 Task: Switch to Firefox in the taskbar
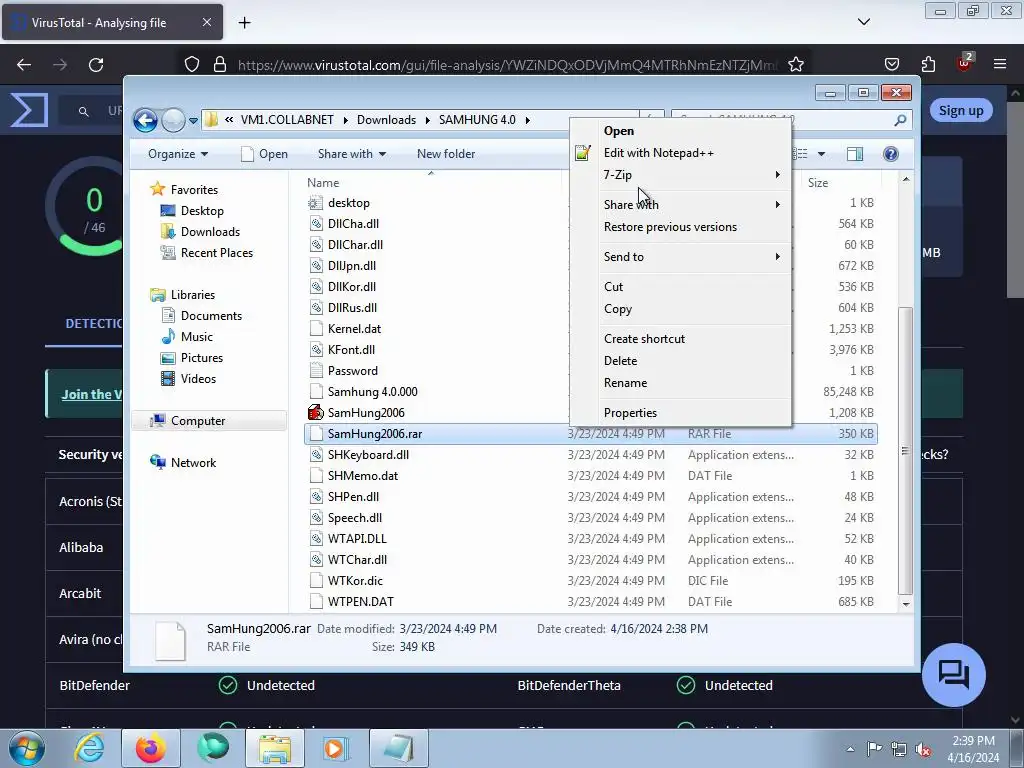[x=150, y=748]
